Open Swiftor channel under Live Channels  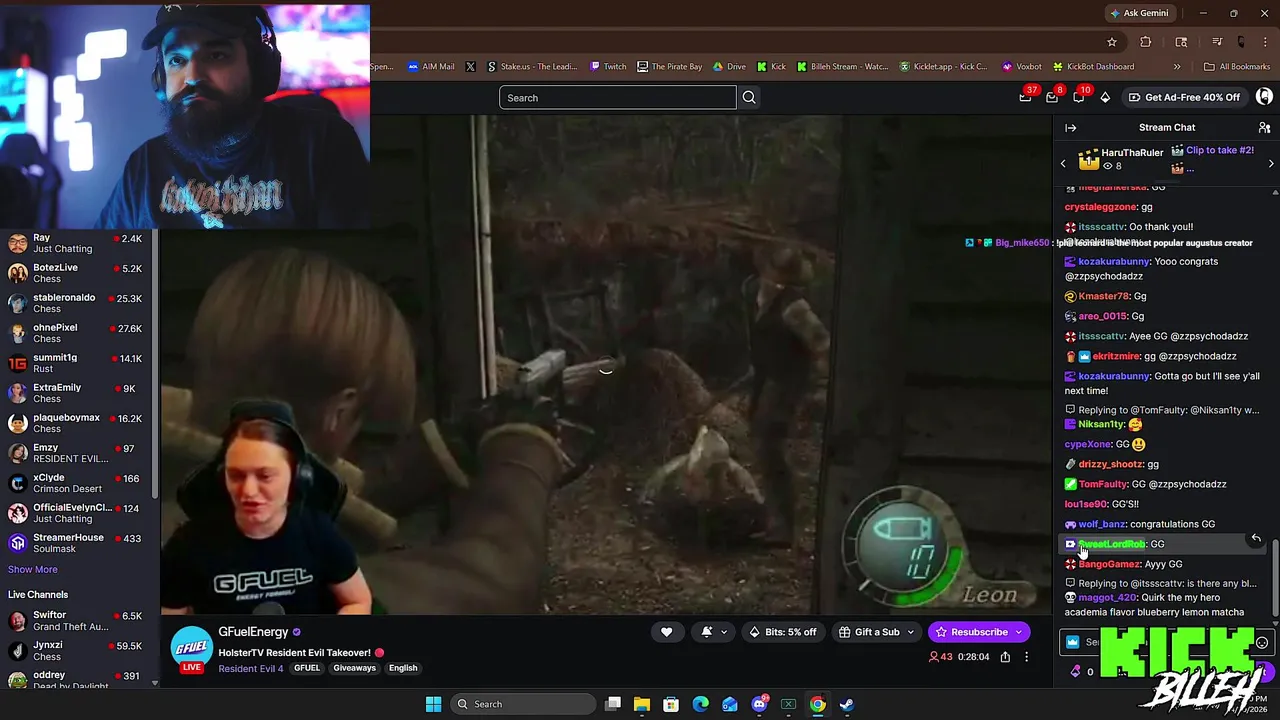[76, 621]
